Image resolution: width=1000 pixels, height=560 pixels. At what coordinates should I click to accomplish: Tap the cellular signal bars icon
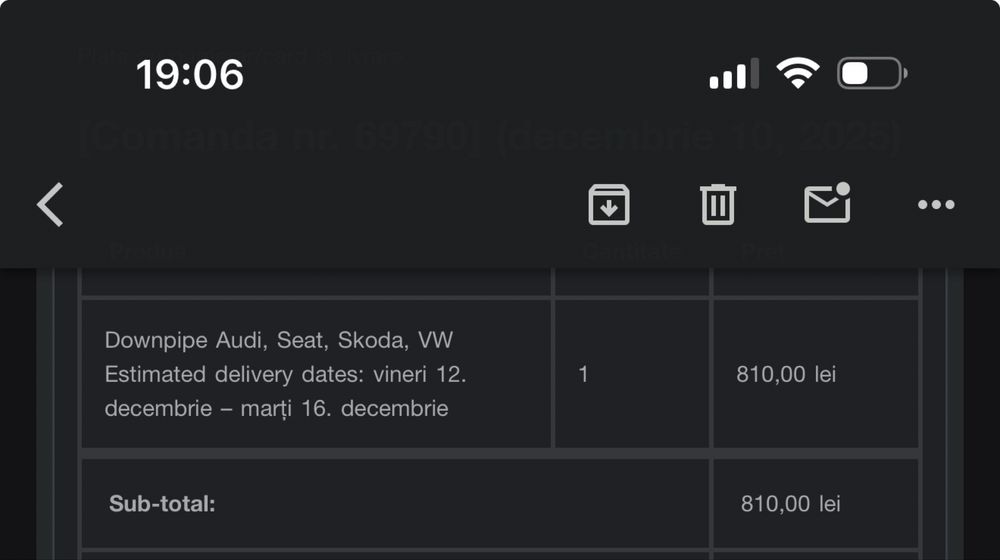[733, 74]
